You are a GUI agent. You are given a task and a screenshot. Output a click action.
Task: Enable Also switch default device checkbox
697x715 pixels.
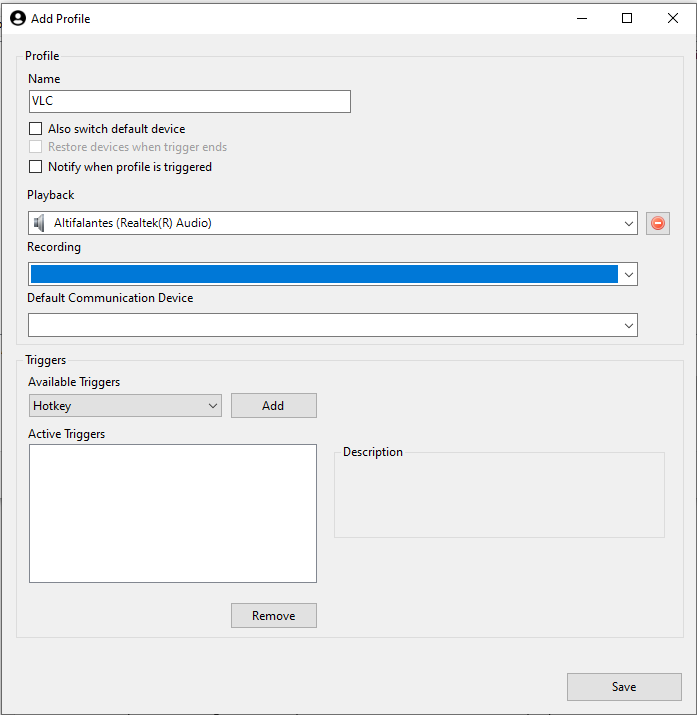click(36, 129)
